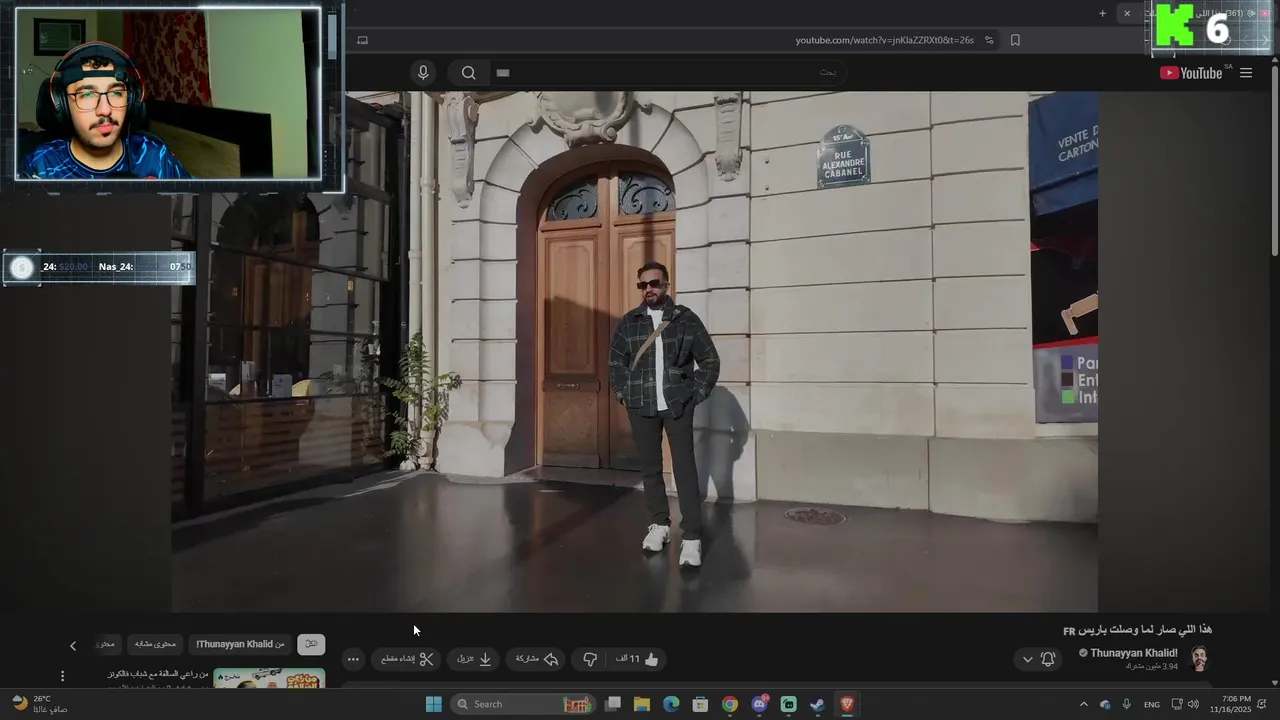Screen dimensions: 1280x720
Task: Open a new browser tab
Action: [x=1102, y=13]
